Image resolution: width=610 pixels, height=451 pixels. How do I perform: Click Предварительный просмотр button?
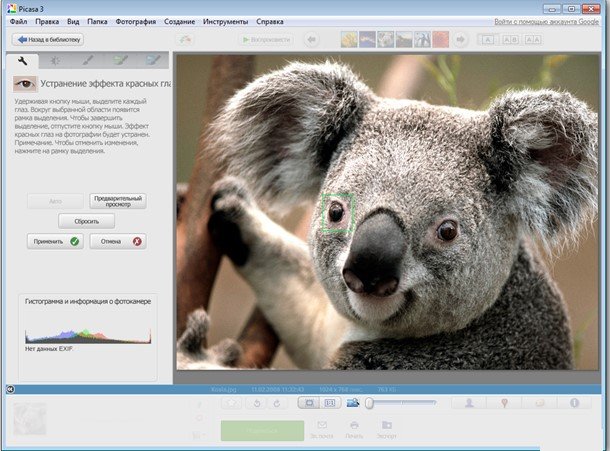point(118,201)
